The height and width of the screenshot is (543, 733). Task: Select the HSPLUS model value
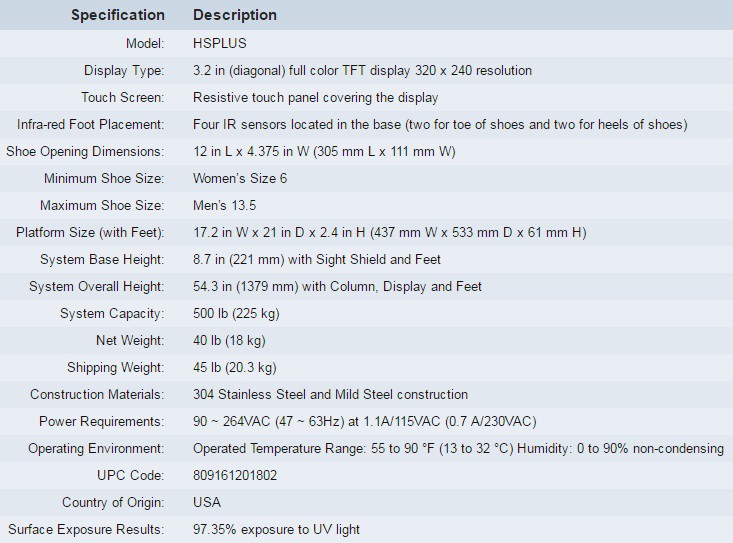click(x=220, y=44)
